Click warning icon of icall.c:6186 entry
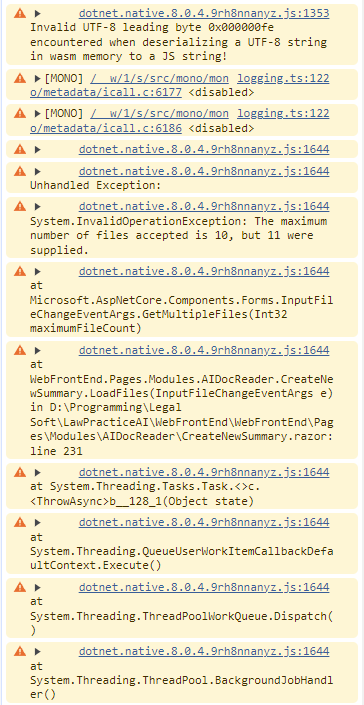364x705 pixels. point(20,114)
